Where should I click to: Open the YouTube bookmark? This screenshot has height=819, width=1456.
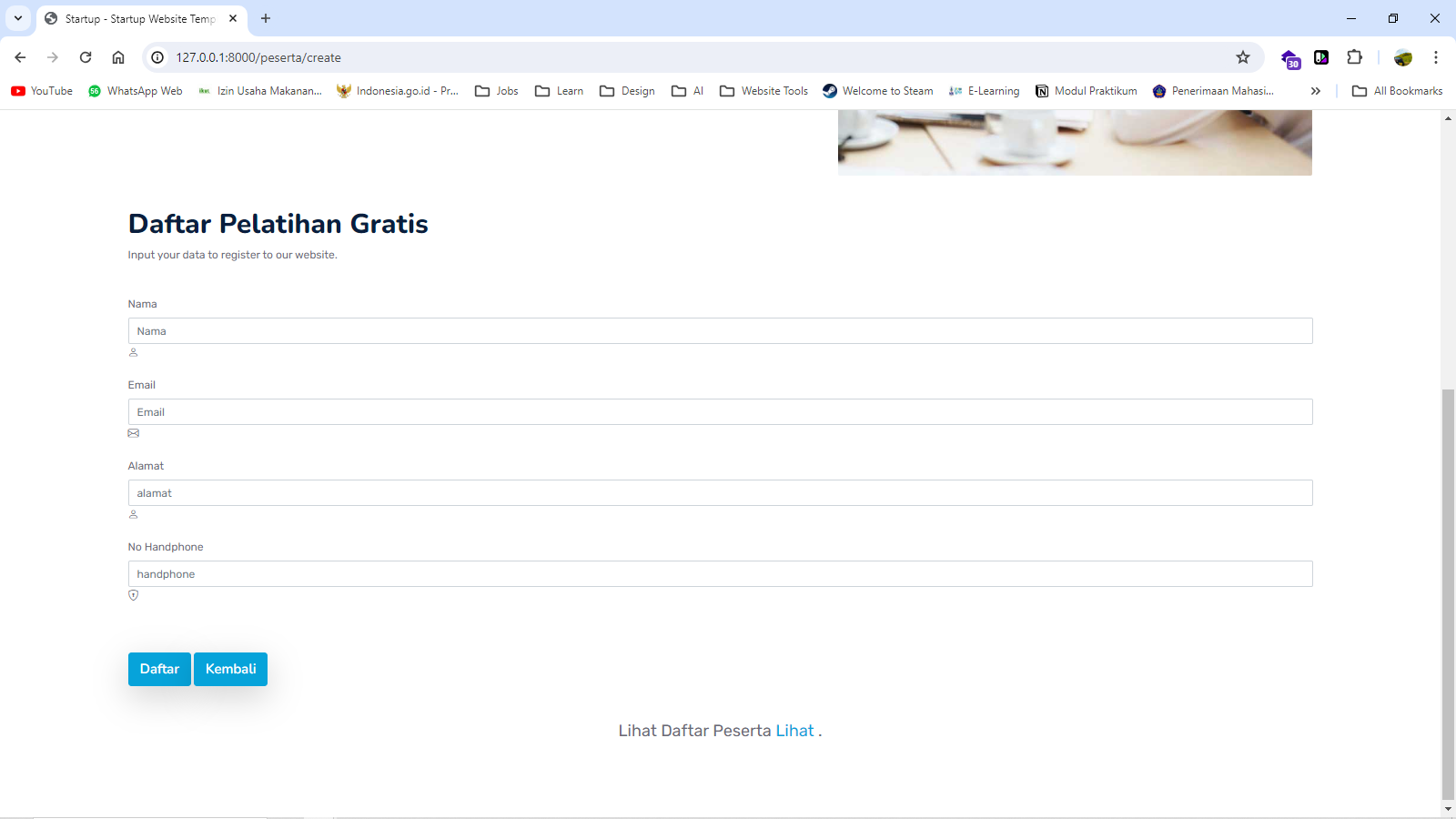pyautogui.click(x=42, y=91)
